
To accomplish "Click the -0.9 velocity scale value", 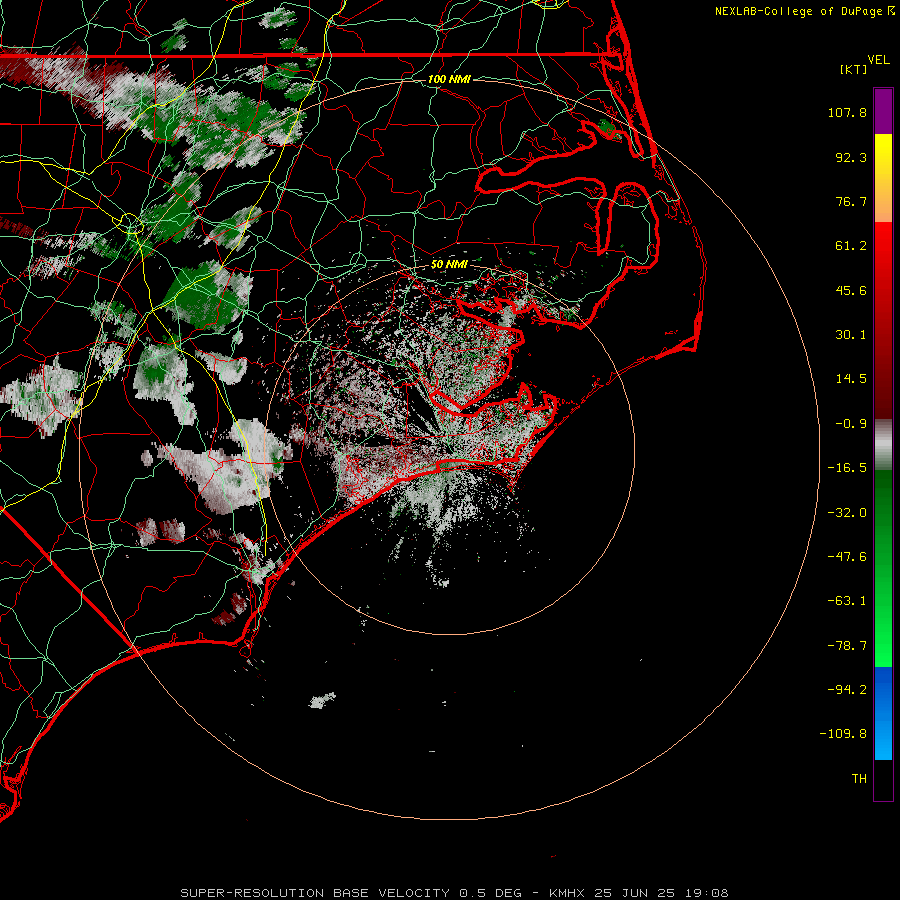I will [x=851, y=424].
